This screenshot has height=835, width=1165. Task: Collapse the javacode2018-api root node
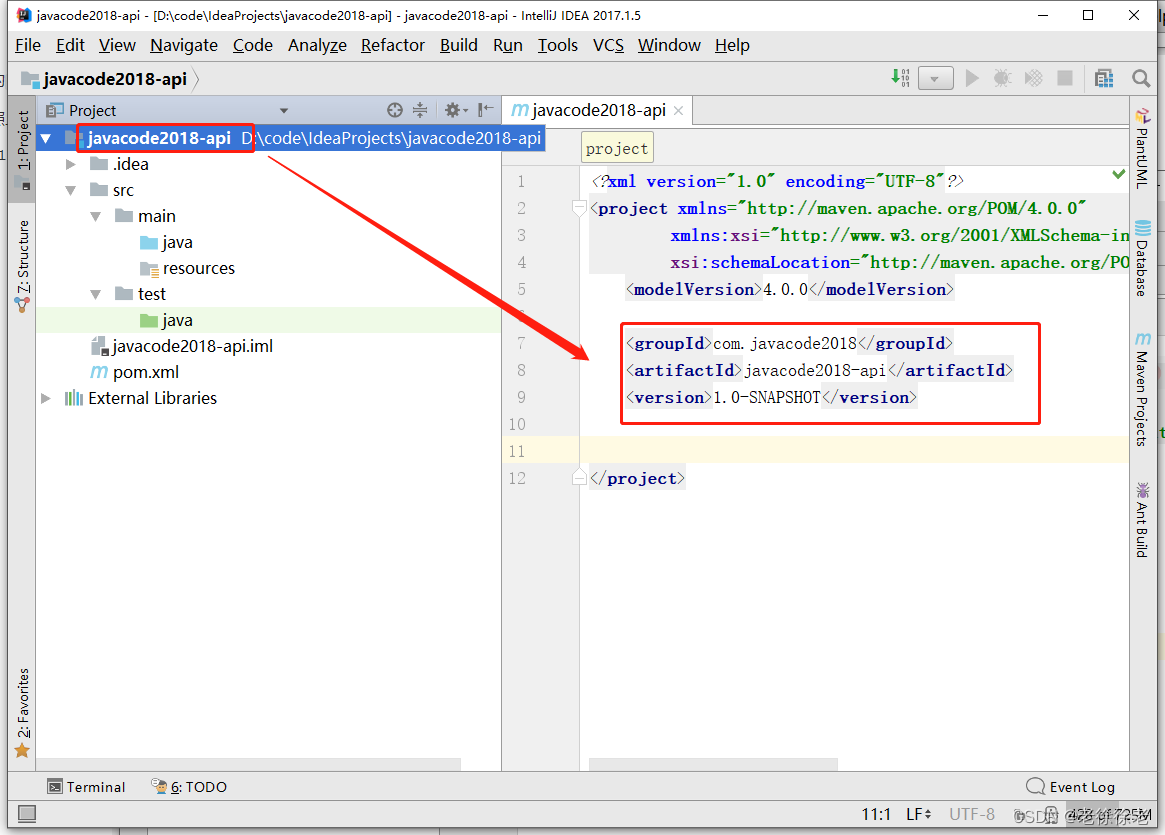(46, 138)
